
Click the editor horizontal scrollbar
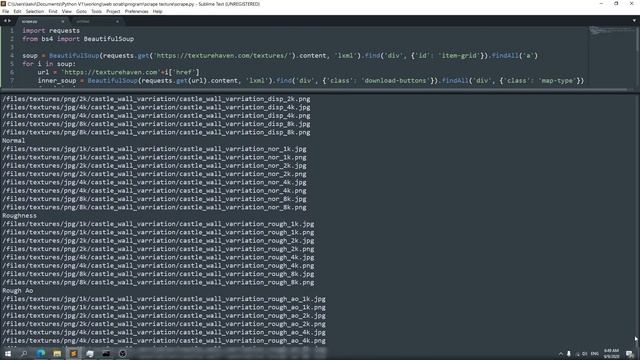tap(313, 89)
